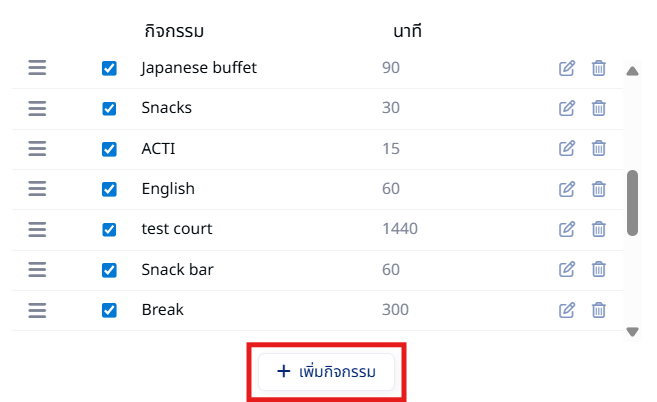The height and width of the screenshot is (402, 657).
Task: Uncheck the English checkbox
Action: [109, 189]
